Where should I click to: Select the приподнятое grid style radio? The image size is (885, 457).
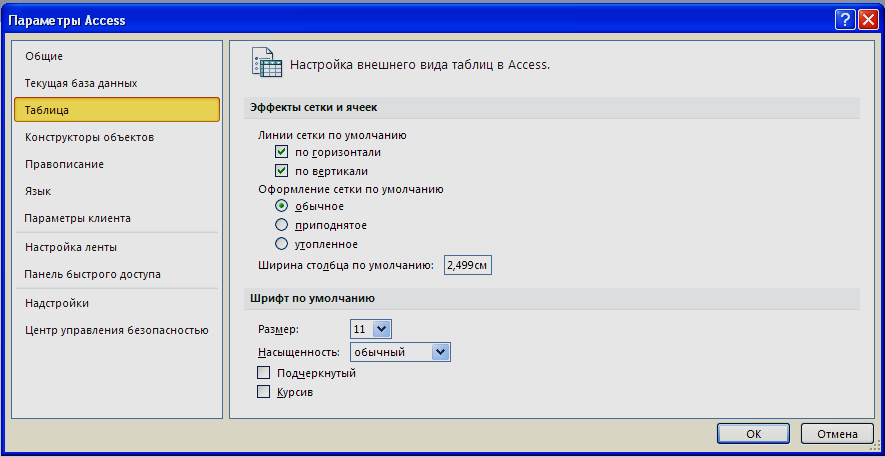coord(282,225)
